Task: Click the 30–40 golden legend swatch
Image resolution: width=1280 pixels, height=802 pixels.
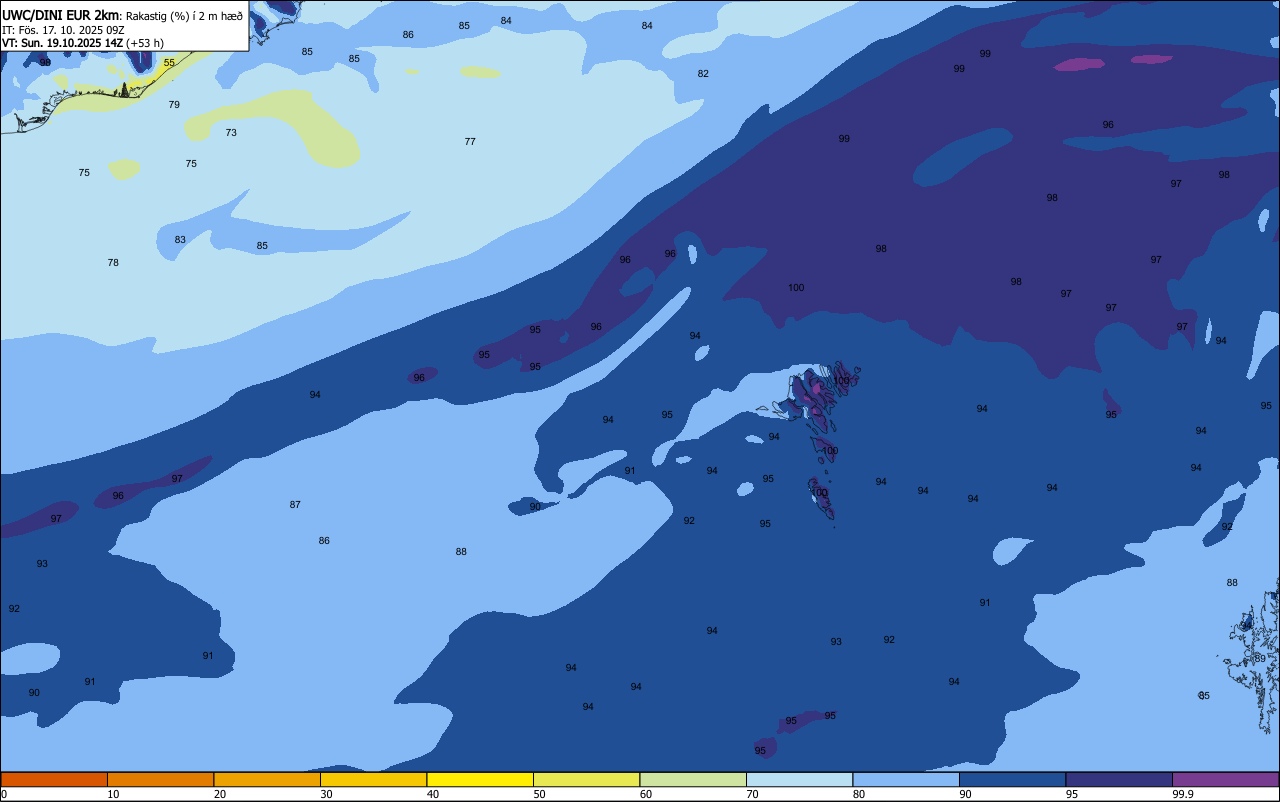Action: (373, 780)
